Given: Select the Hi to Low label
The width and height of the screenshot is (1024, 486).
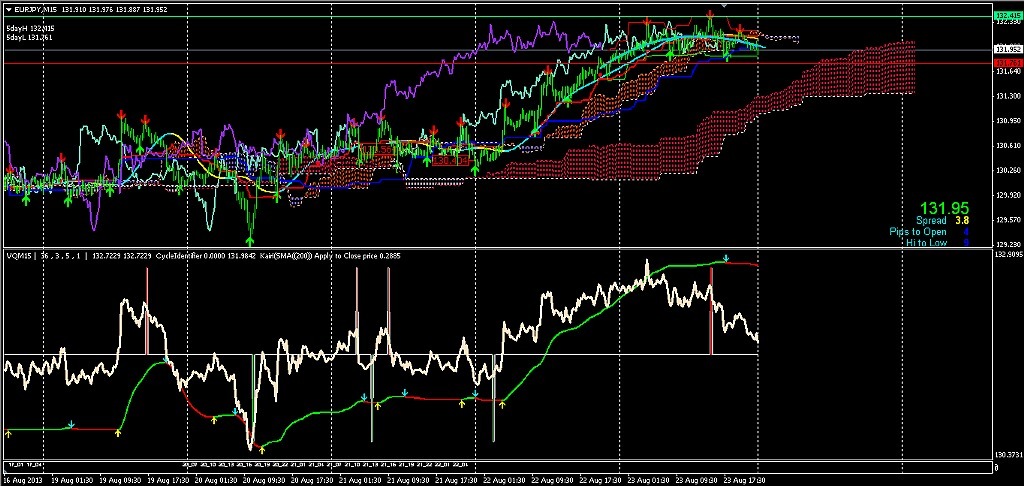Looking at the screenshot, I should [926, 242].
